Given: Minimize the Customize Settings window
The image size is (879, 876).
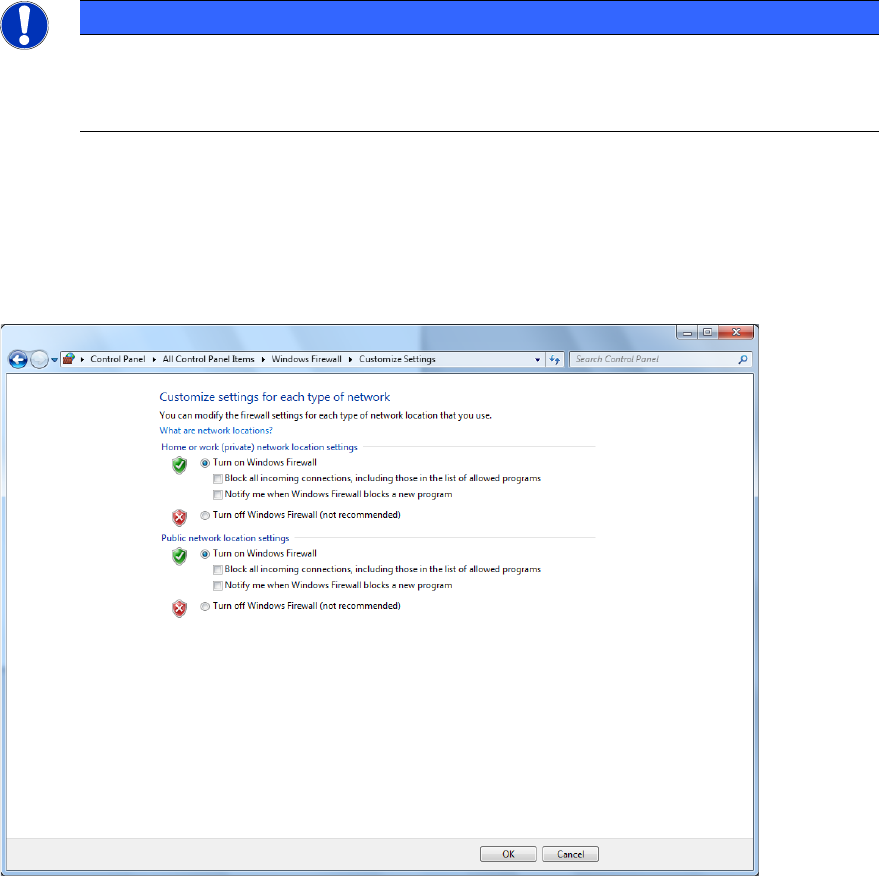Looking at the screenshot, I should coord(687,332).
